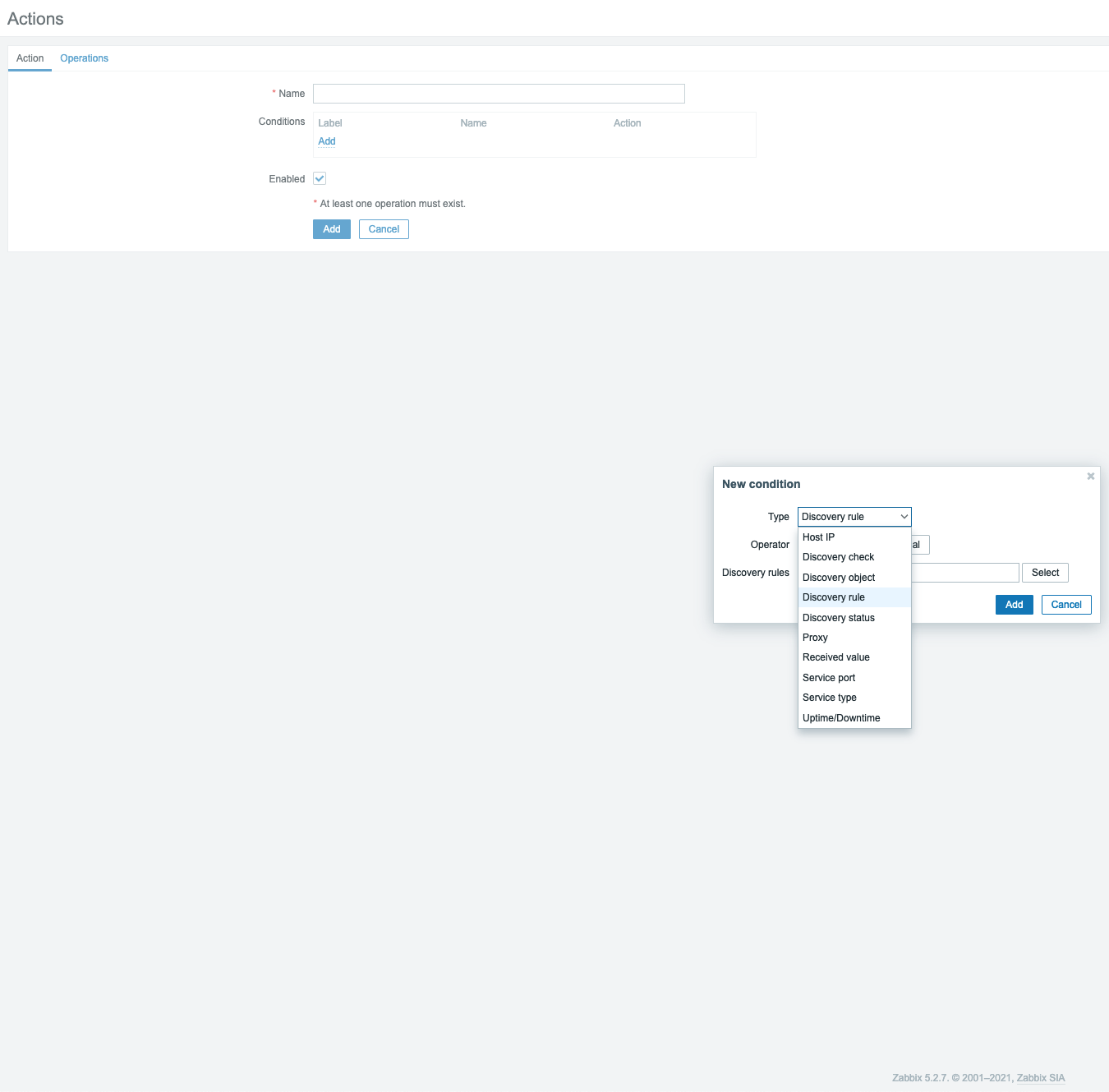Open the Type dropdown showing Discovery rule
This screenshot has height=1092, width=1109.
click(x=854, y=517)
